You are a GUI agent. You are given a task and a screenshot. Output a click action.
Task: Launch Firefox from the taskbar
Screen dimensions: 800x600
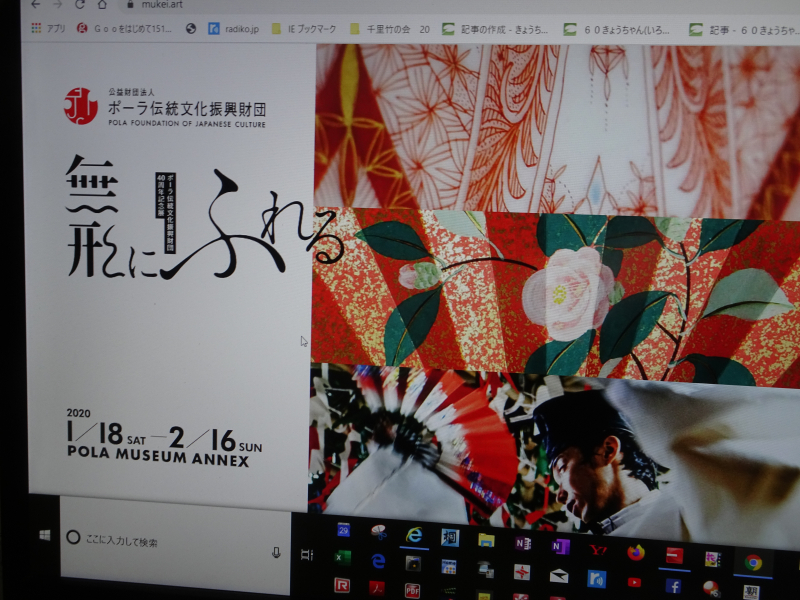(x=636, y=553)
